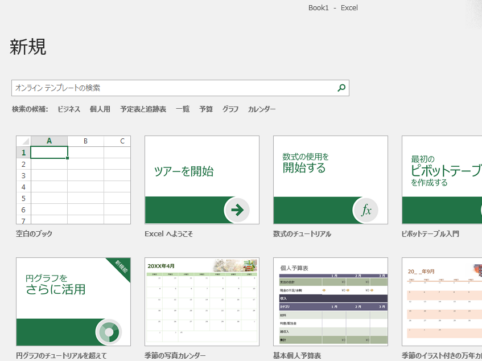Open the 予定表と追跡表 suggested search

coord(143,109)
